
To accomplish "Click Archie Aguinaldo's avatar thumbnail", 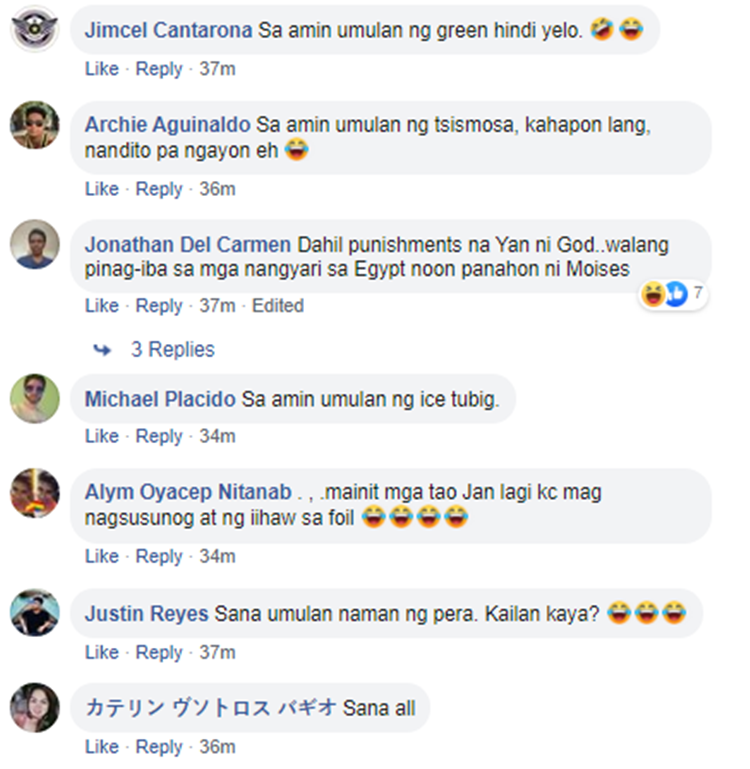I will 35,125.
